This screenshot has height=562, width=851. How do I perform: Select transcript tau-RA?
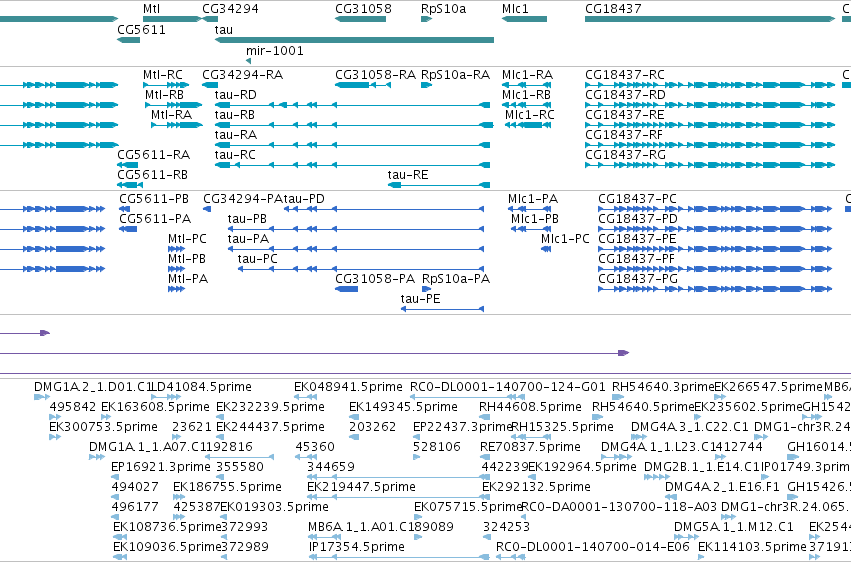pyautogui.click(x=236, y=135)
